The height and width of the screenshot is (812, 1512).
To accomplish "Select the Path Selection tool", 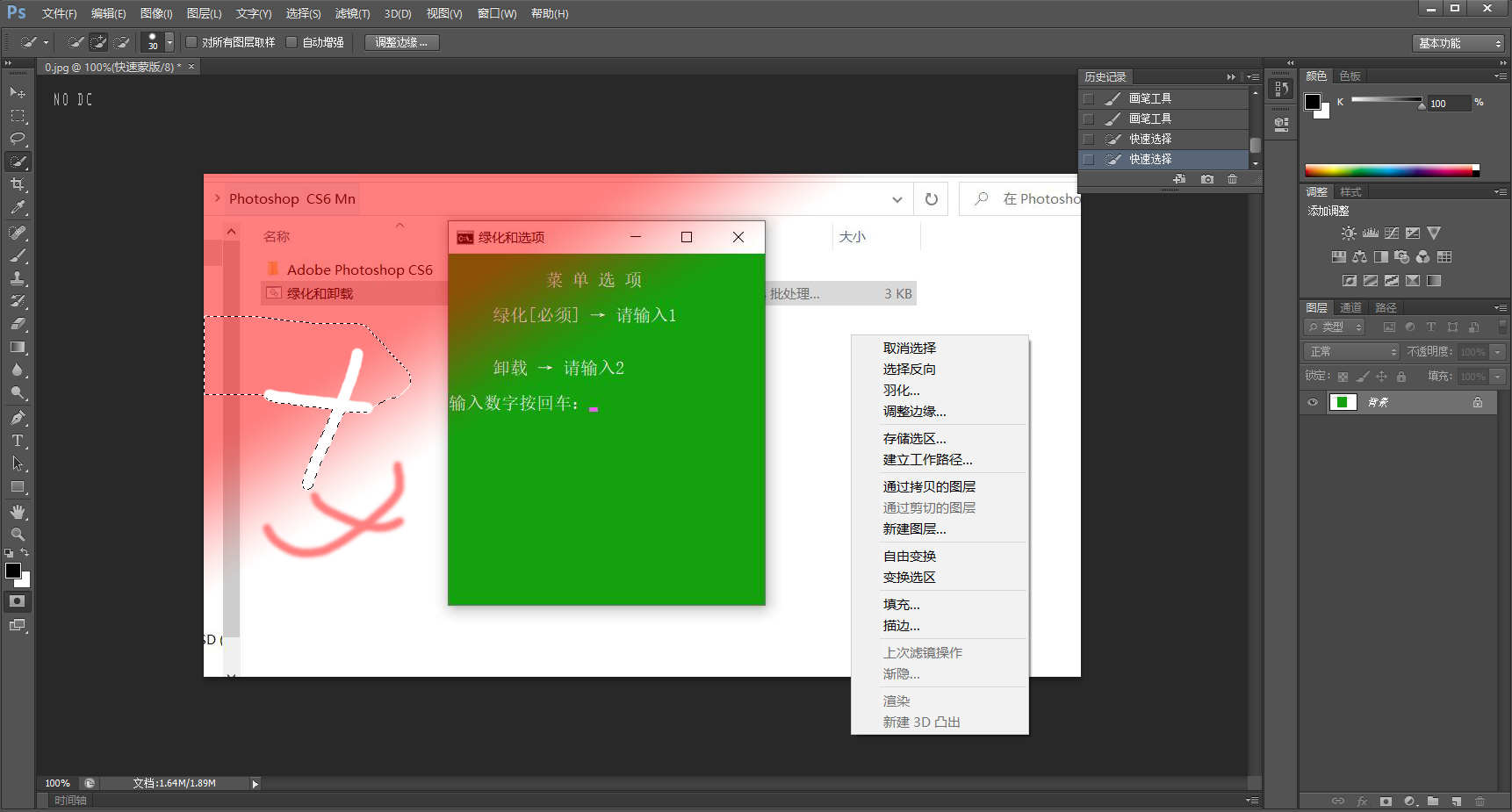I will [18, 463].
